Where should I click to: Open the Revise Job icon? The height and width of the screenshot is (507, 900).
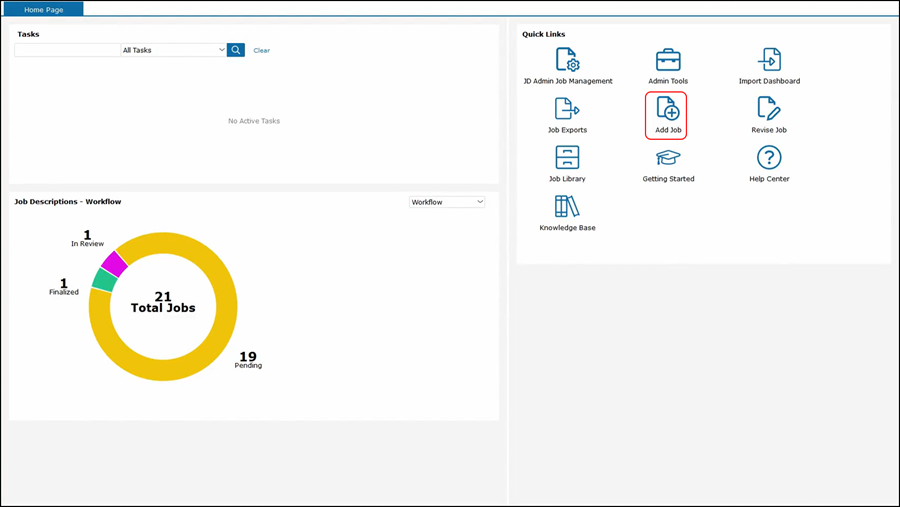pos(768,109)
